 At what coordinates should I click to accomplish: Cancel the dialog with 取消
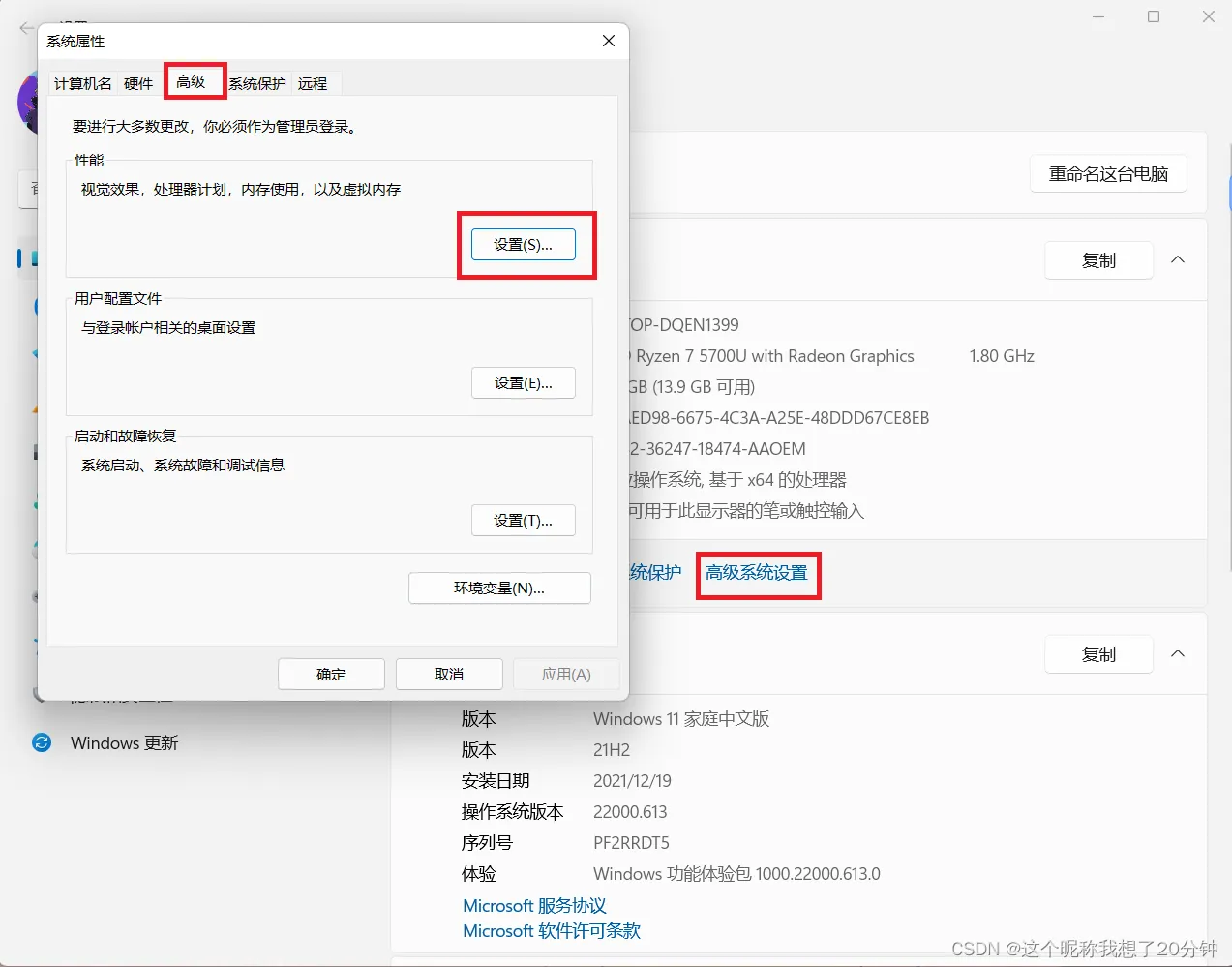(x=448, y=674)
